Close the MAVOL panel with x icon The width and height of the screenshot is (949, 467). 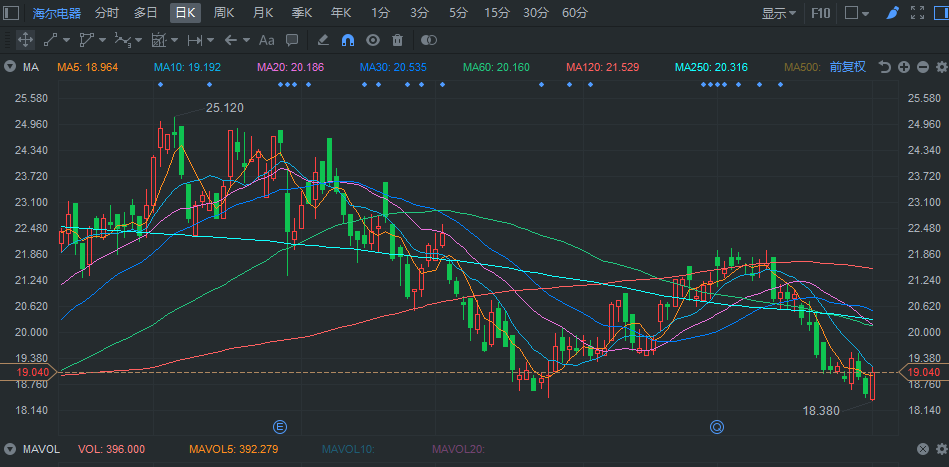click(922, 449)
